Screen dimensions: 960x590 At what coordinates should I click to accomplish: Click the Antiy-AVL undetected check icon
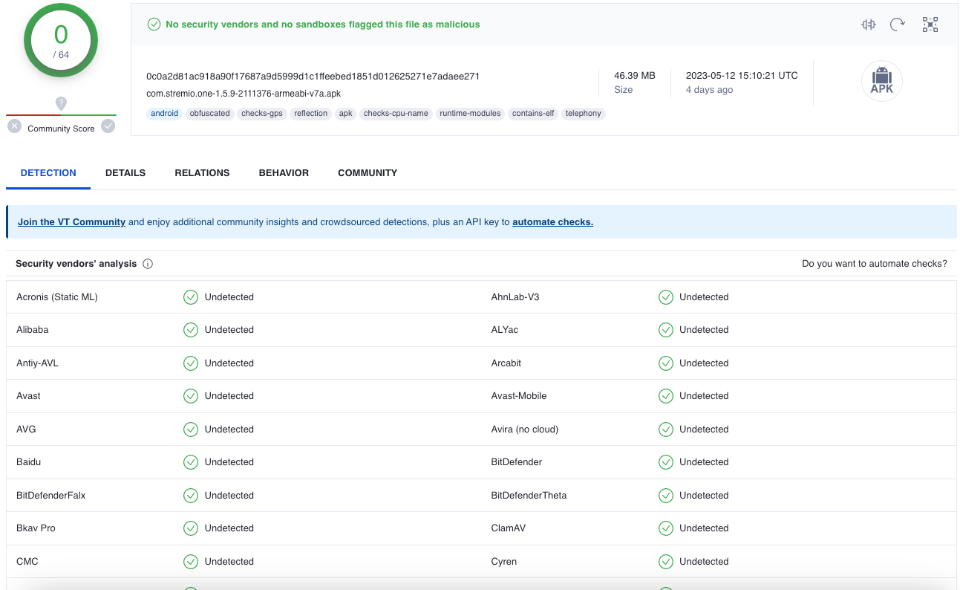(x=190, y=364)
